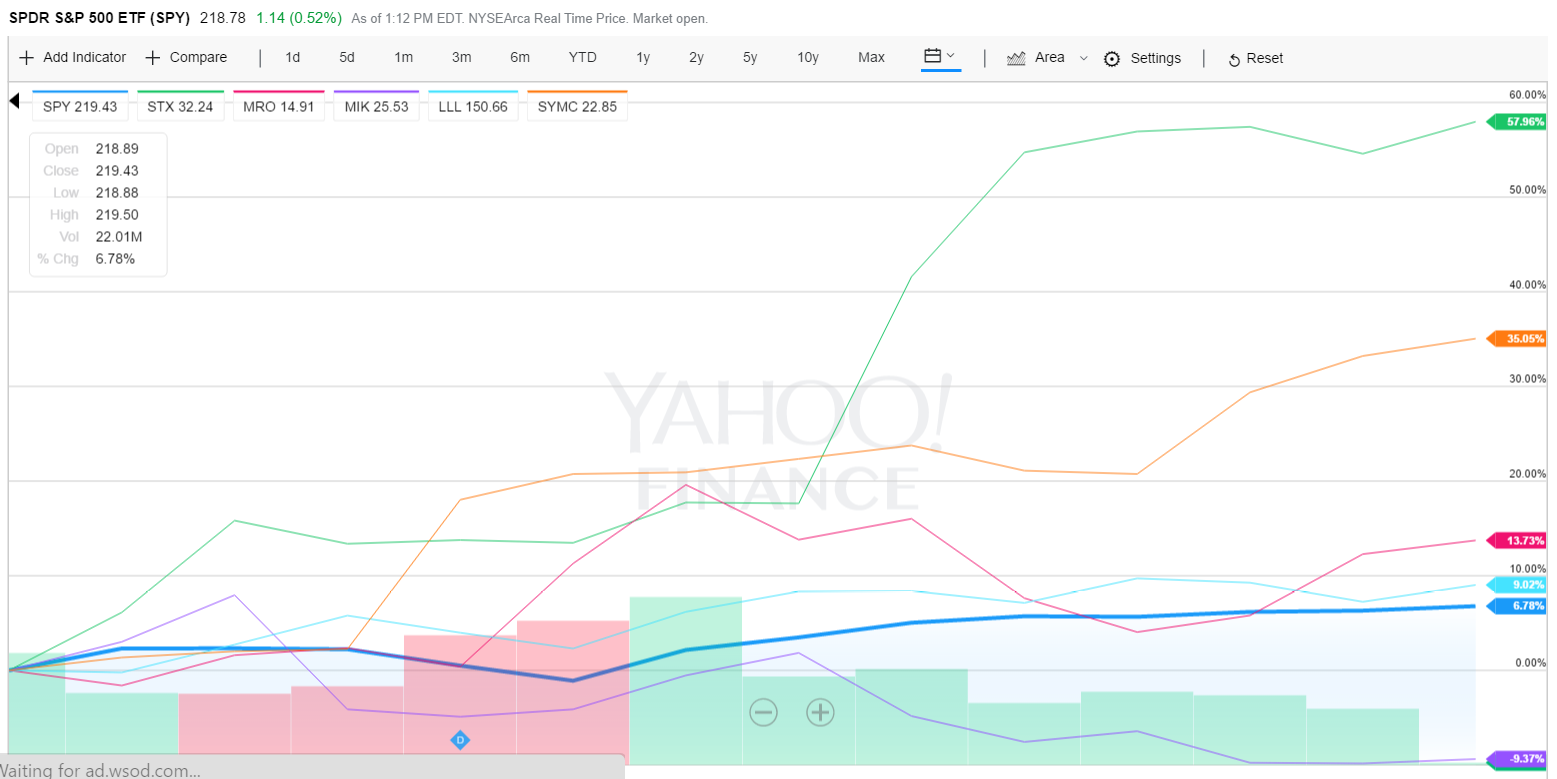The image size is (1557, 779).
Task: Select the 5d time range
Action: pyautogui.click(x=347, y=58)
